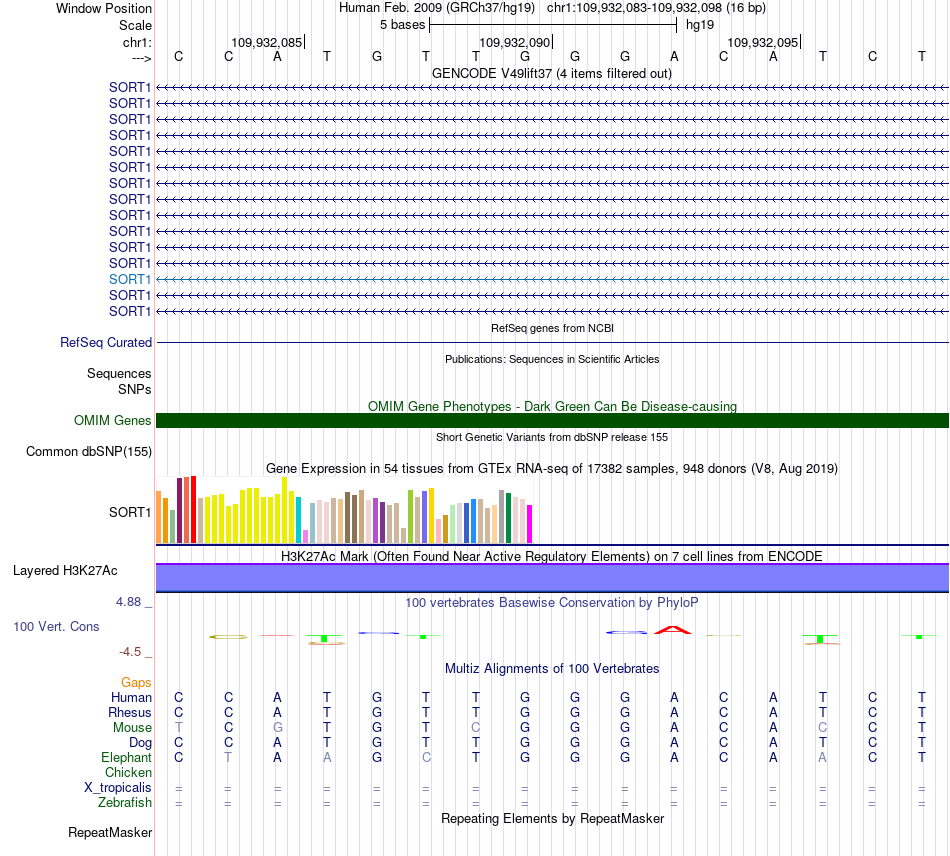The width and height of the screenshot is (950, 856).
Task: Click the GENCODE V49lift37 track title
Action: click(x=552, y=74)
